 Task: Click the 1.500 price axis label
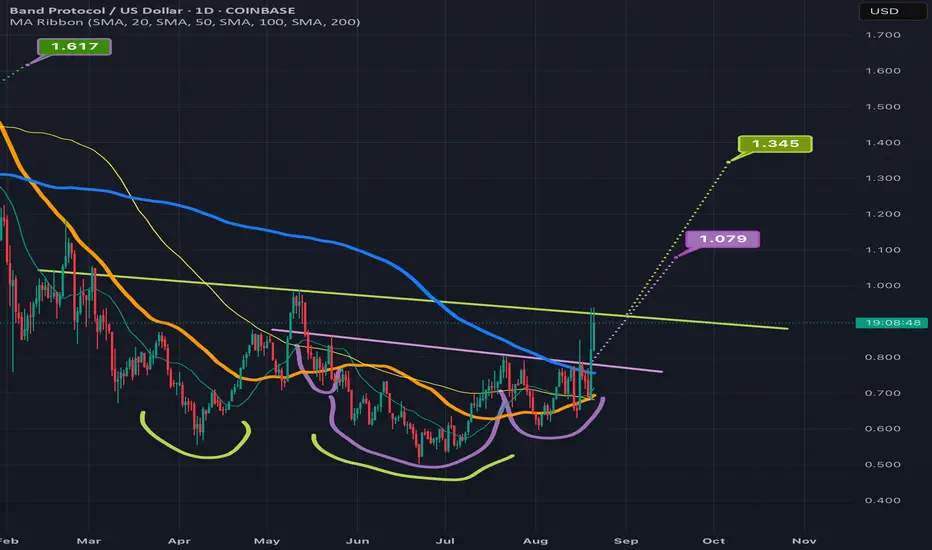pyautogui.click(x=883, y=107)
